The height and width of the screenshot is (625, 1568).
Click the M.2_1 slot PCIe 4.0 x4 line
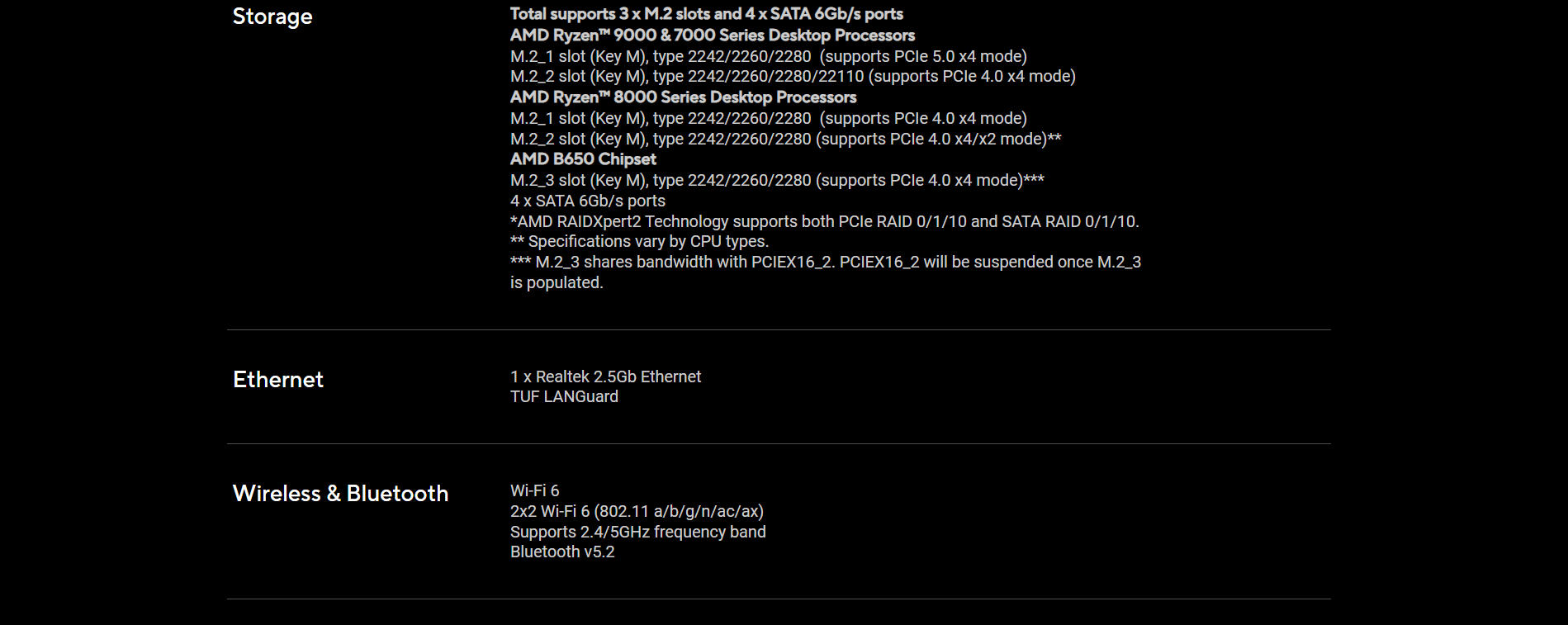(769, 118)
